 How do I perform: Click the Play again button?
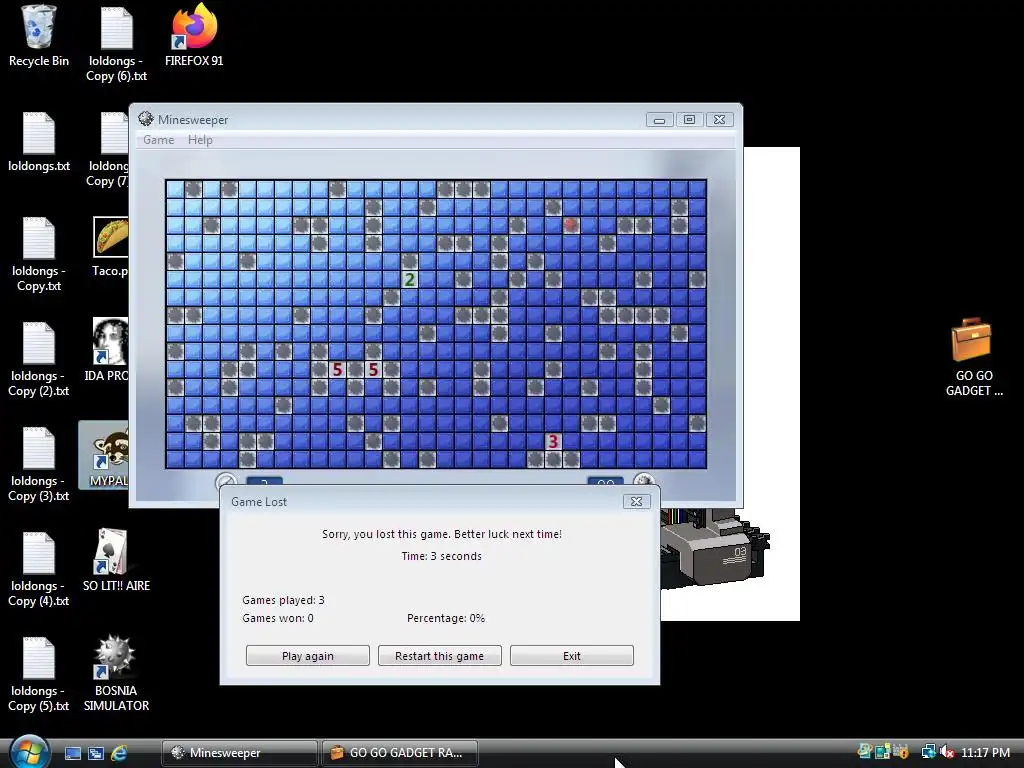(x=308, y=656)
